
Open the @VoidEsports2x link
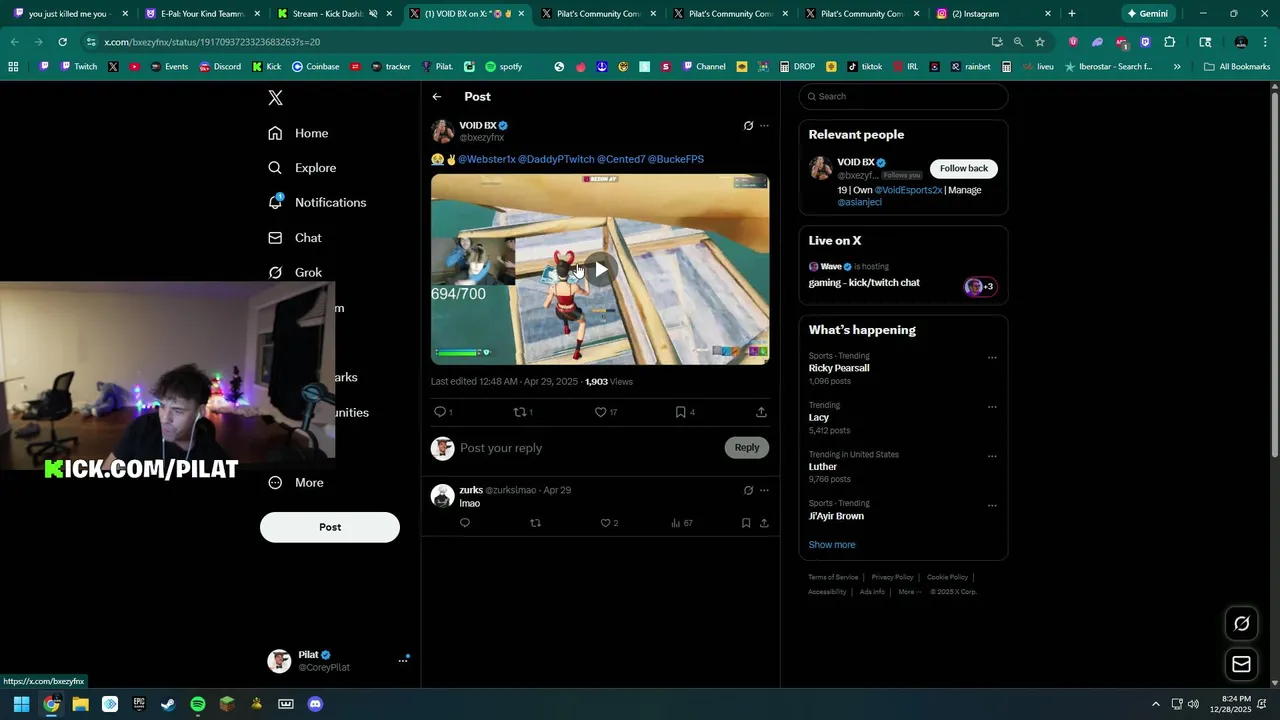908,190
